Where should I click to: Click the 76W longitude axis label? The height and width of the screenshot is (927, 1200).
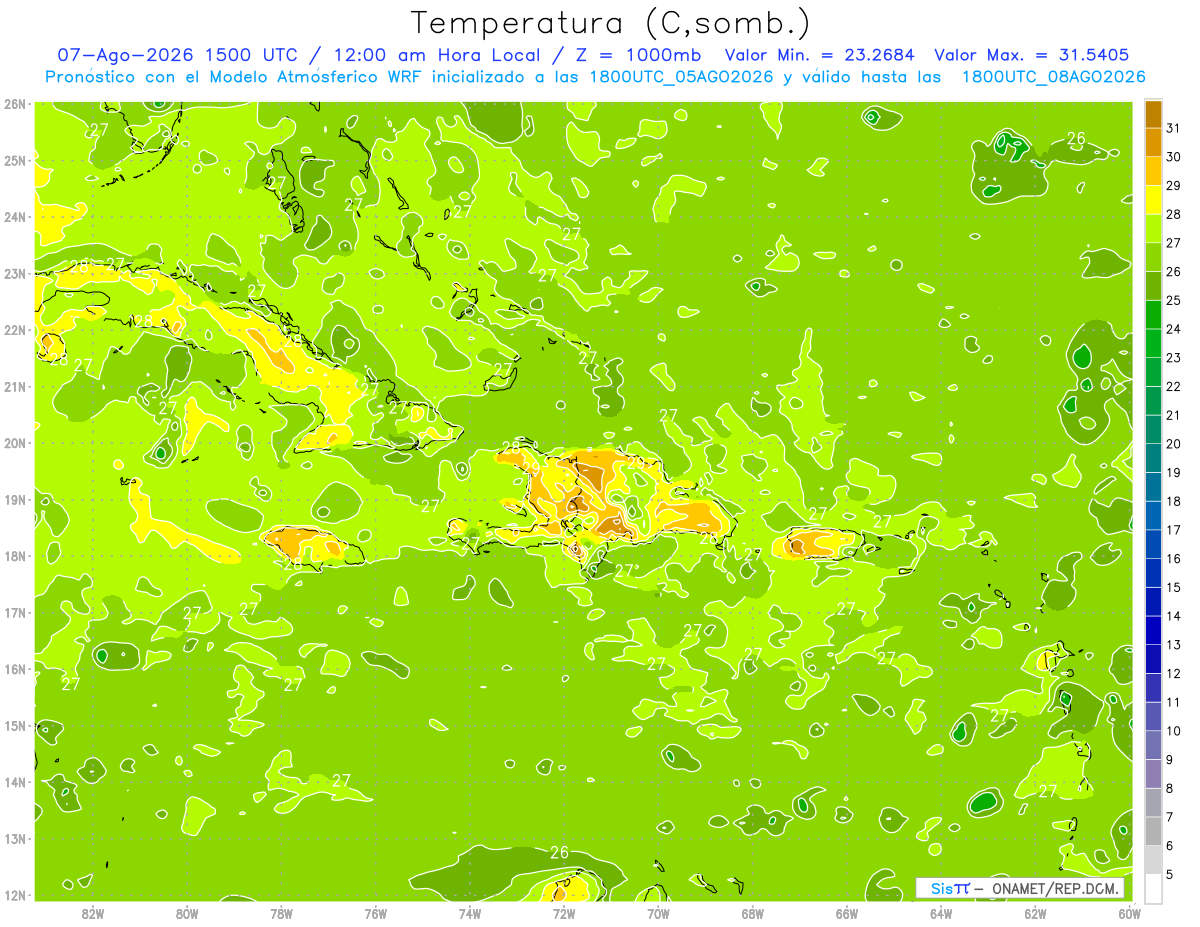click(375, 913)
